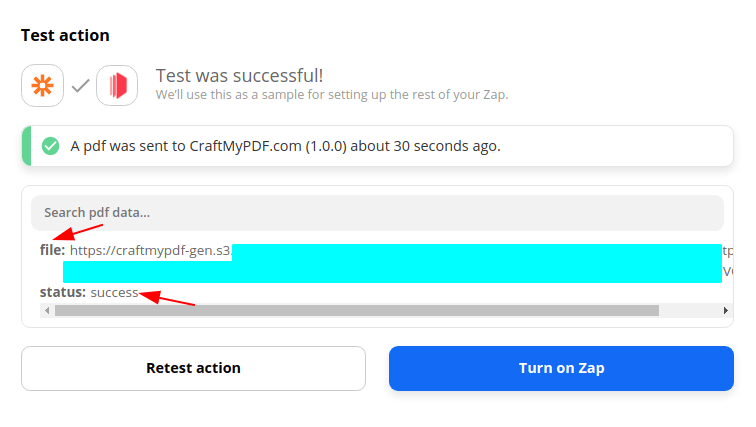Focus the Search pdf data field

(377, 213)
